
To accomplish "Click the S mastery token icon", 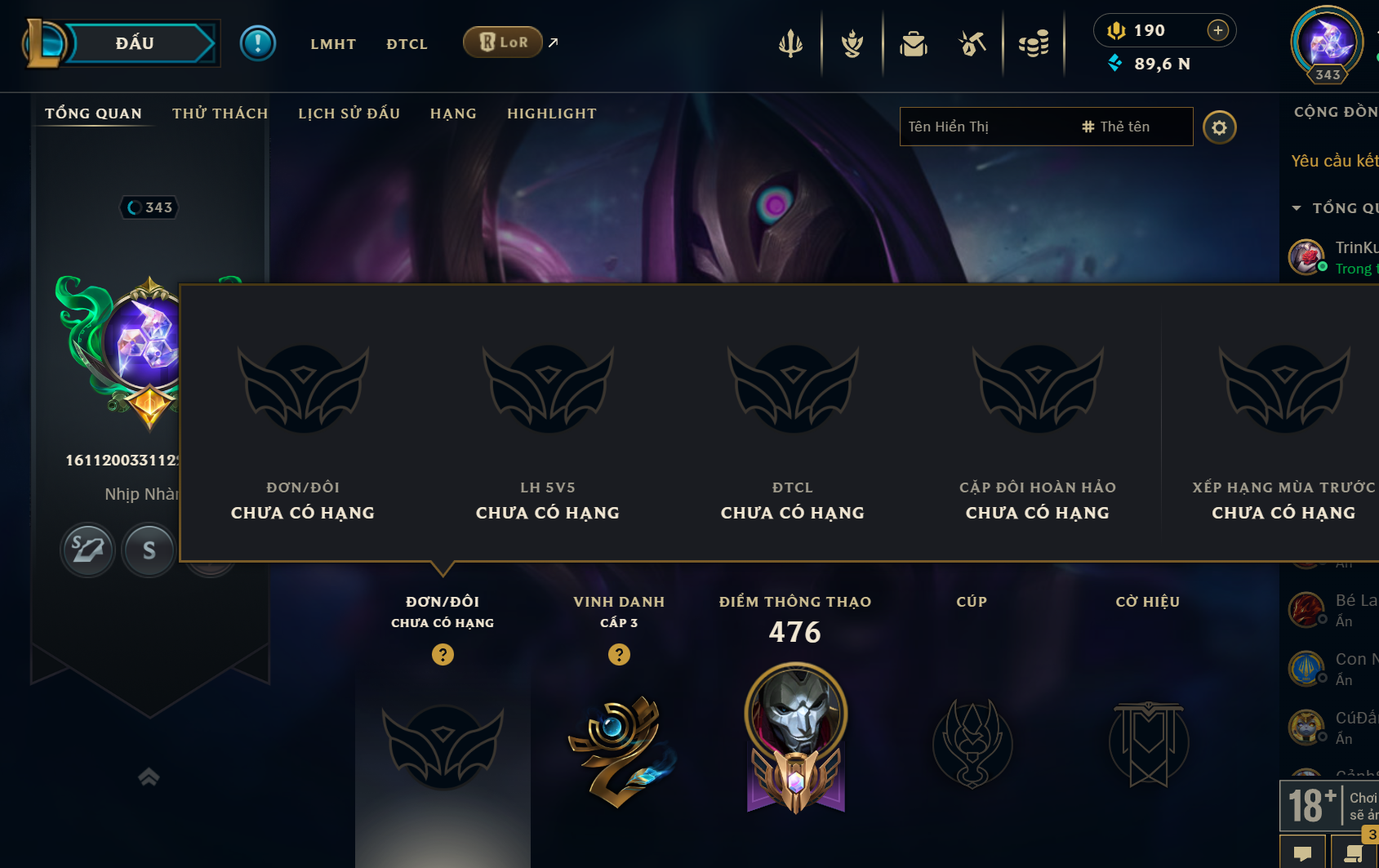I will click(x=149, y=550).
